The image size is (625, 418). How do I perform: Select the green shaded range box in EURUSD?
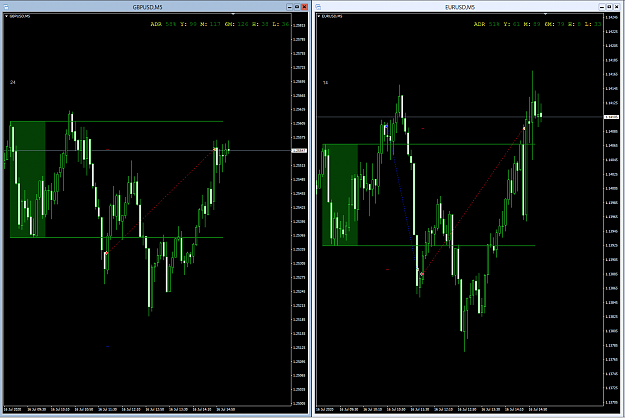(x=340, y=195)
